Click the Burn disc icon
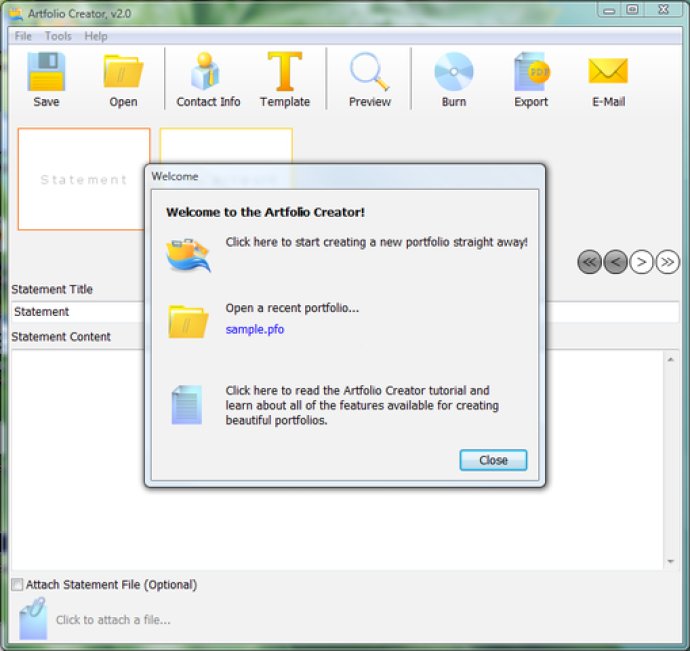Viewport: 690px width, 651px height. pos(454,71)
